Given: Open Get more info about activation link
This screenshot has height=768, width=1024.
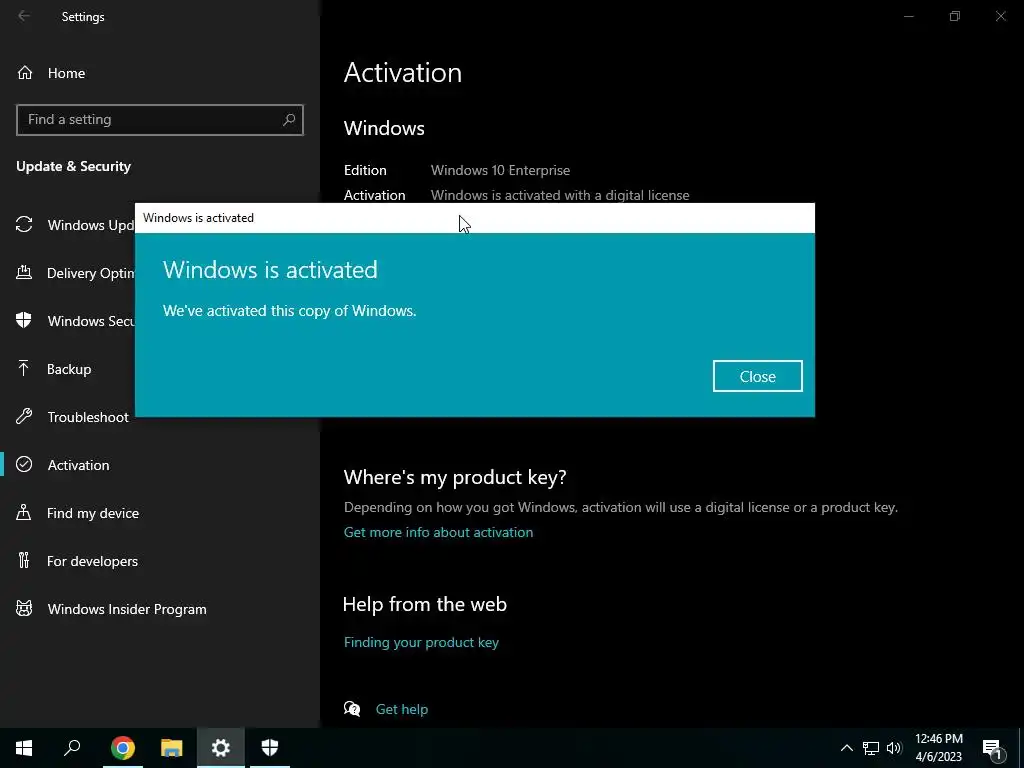Looking at the screenshot, I should 438,532.
